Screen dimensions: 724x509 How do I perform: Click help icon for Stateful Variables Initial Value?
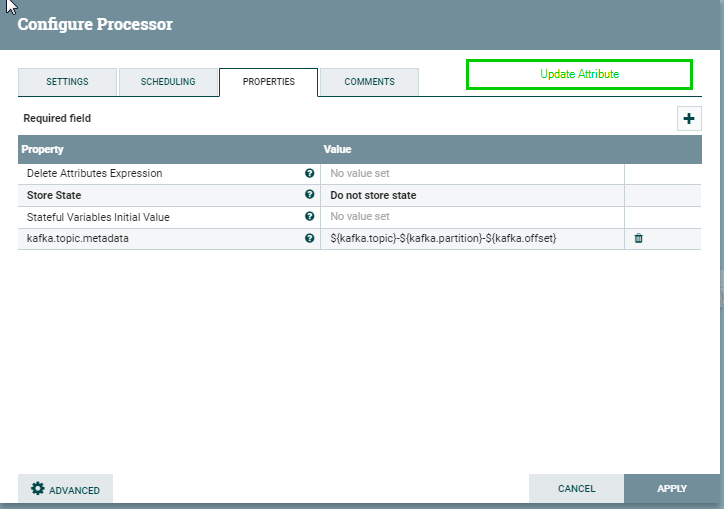point(309,216)
